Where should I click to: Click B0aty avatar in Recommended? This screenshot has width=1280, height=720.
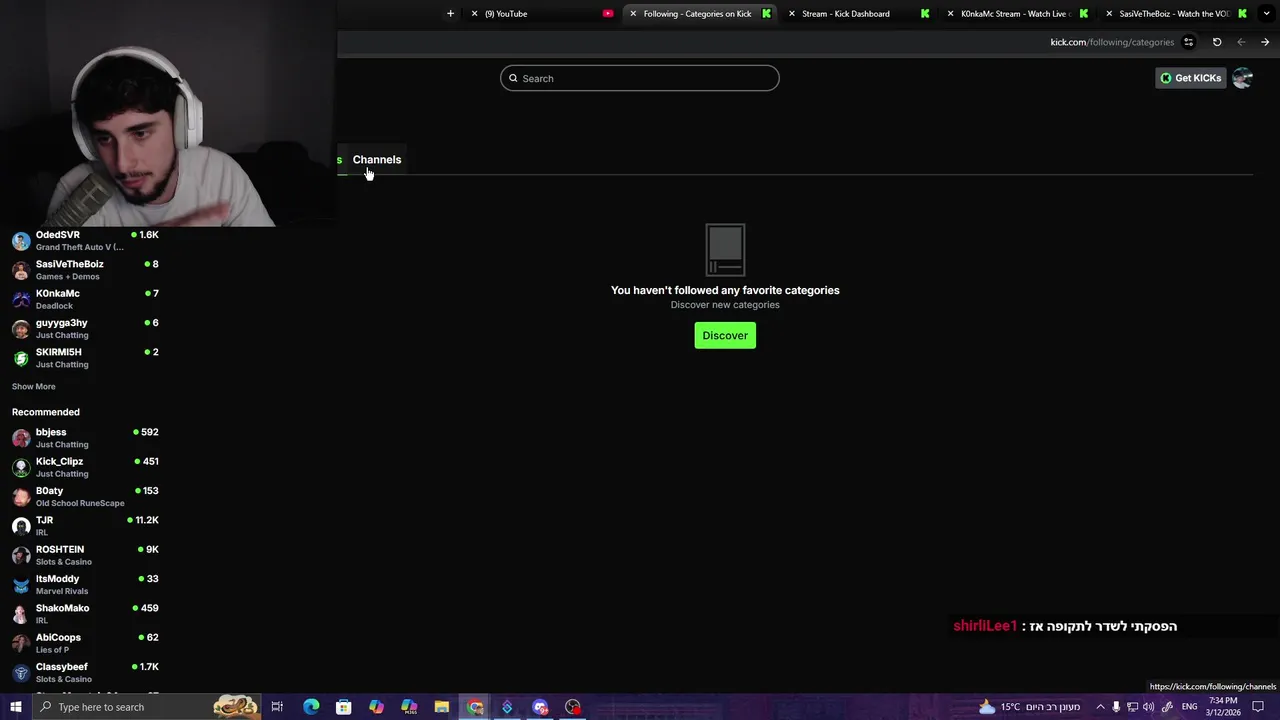point(21,497)
